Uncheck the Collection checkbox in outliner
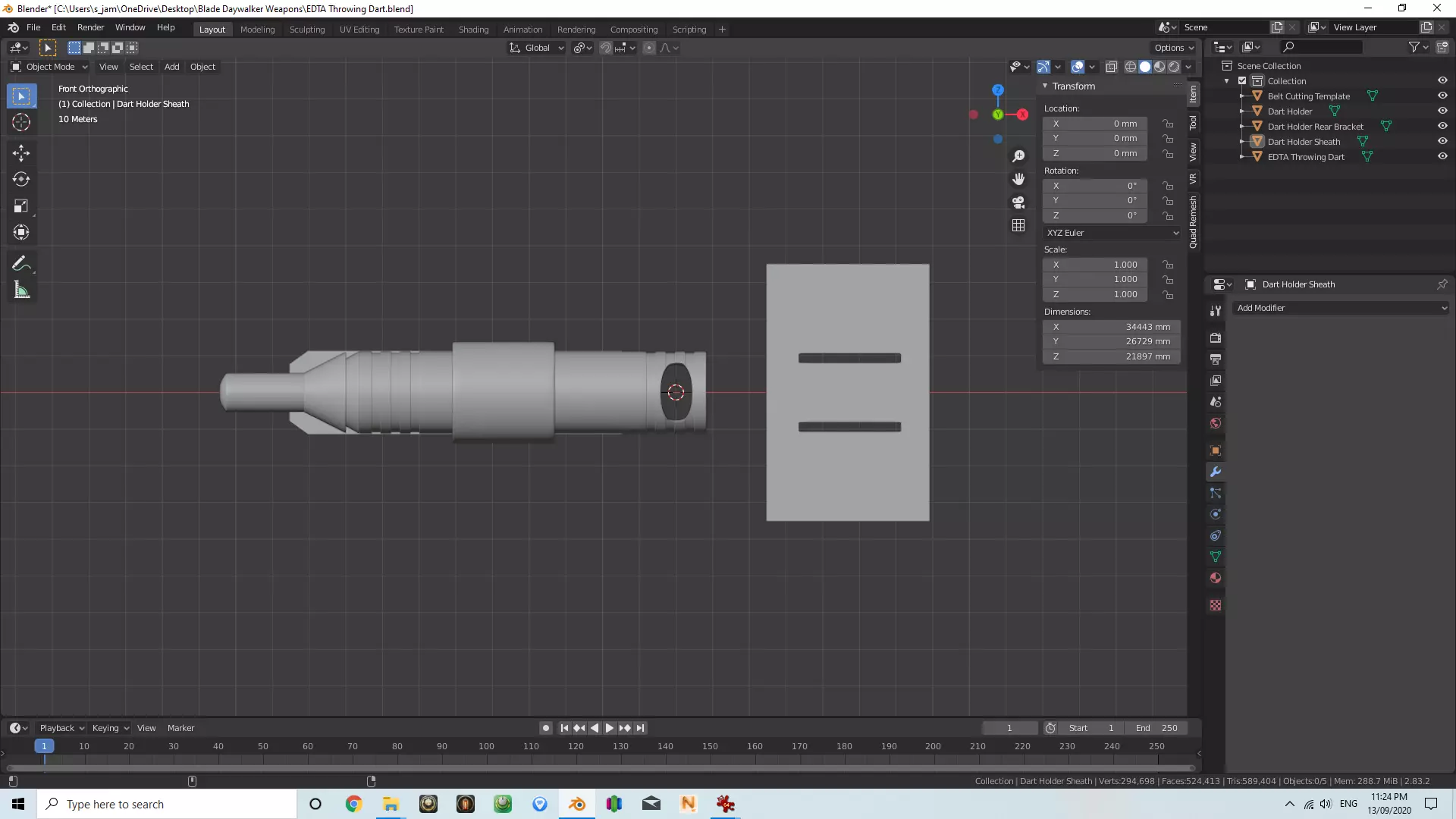This screenshot has height=819, width=1456. click(x=1242, y=81)
